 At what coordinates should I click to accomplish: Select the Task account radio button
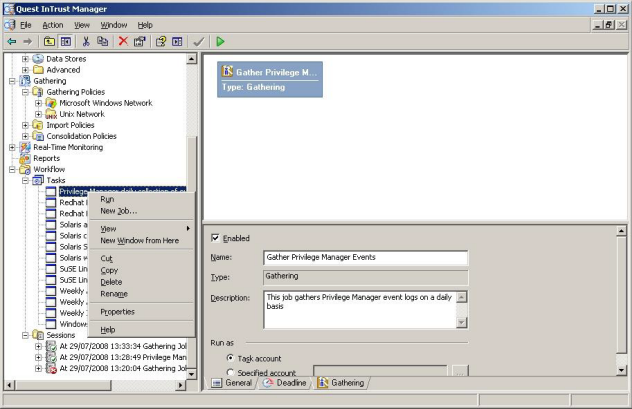[230, 358]
